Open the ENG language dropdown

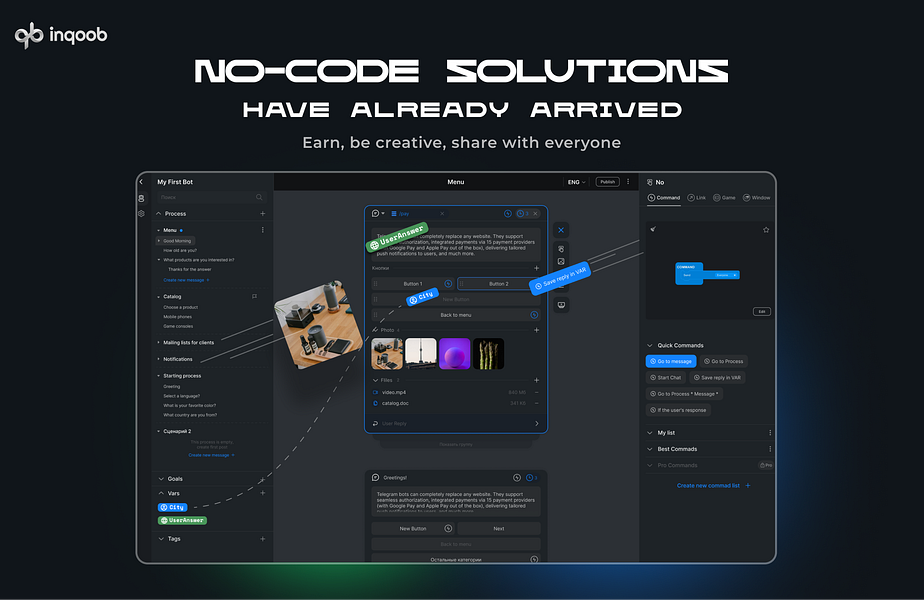click(x=576, y=182)
